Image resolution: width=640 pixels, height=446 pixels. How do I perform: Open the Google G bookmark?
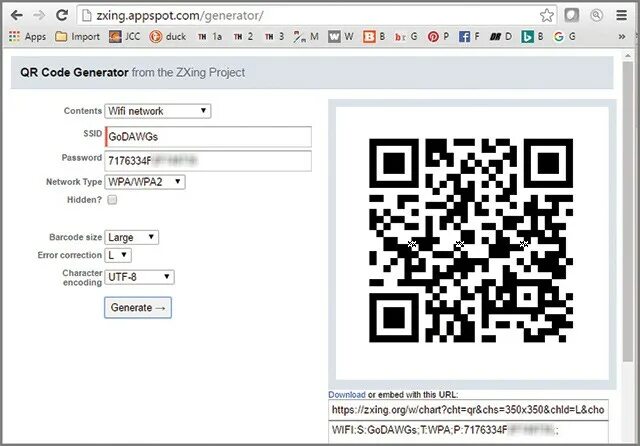tap(564, 37)
